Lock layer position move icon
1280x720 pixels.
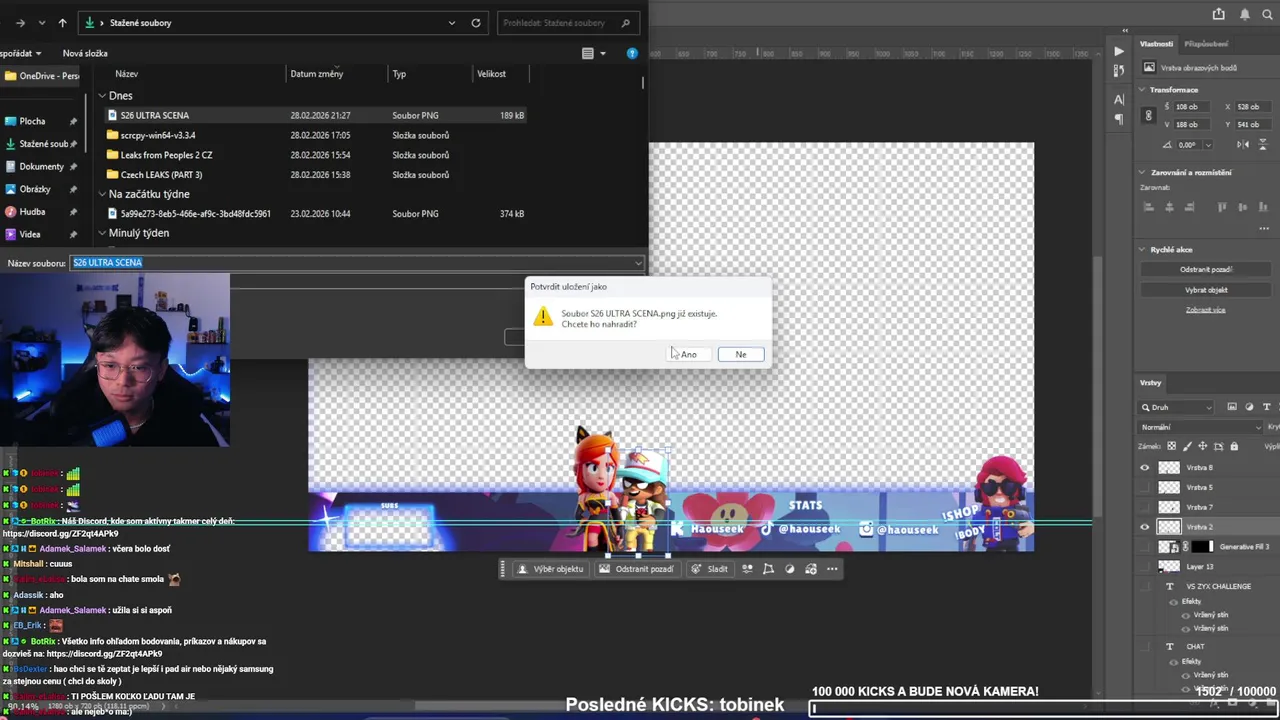click(x=1203, y=446)
